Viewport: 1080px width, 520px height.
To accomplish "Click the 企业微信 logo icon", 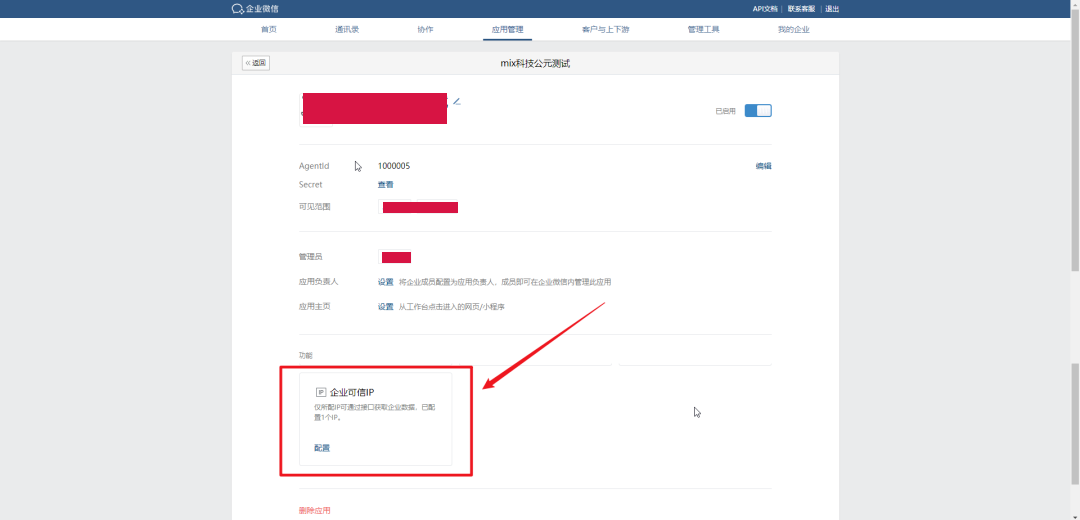I will 238,9.
